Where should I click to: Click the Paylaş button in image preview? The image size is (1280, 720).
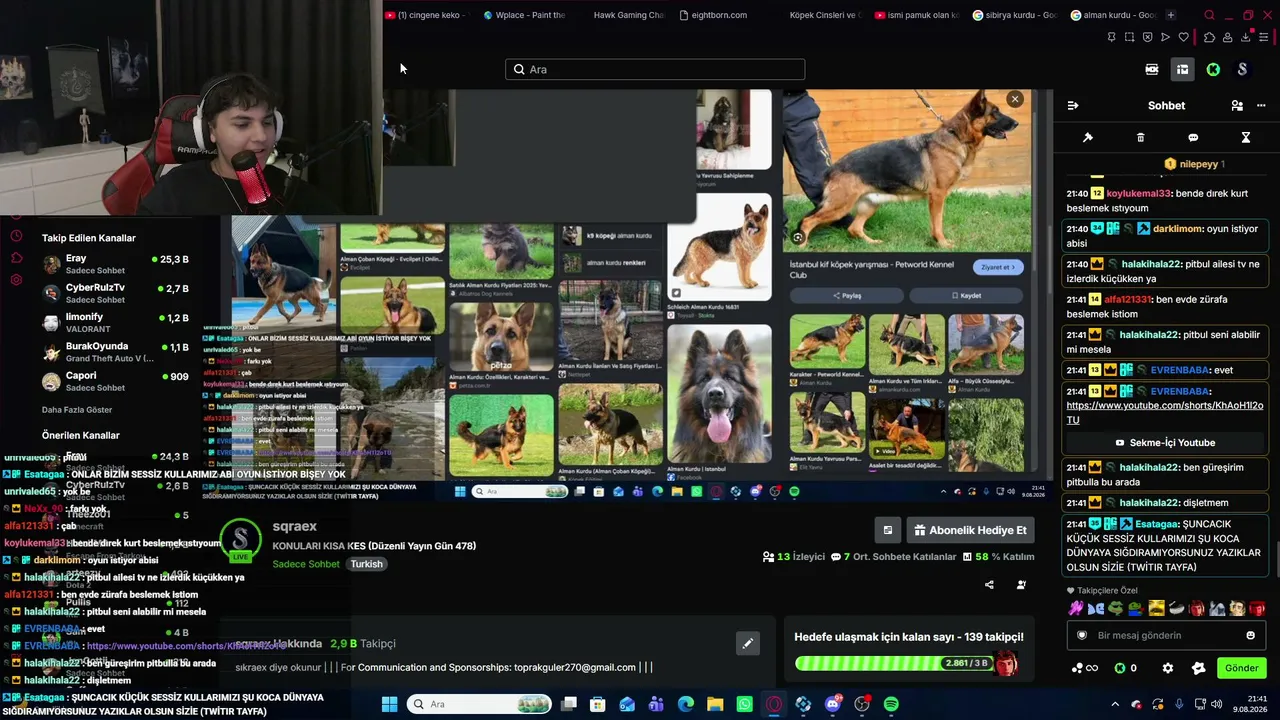click(x=847, y=296)
